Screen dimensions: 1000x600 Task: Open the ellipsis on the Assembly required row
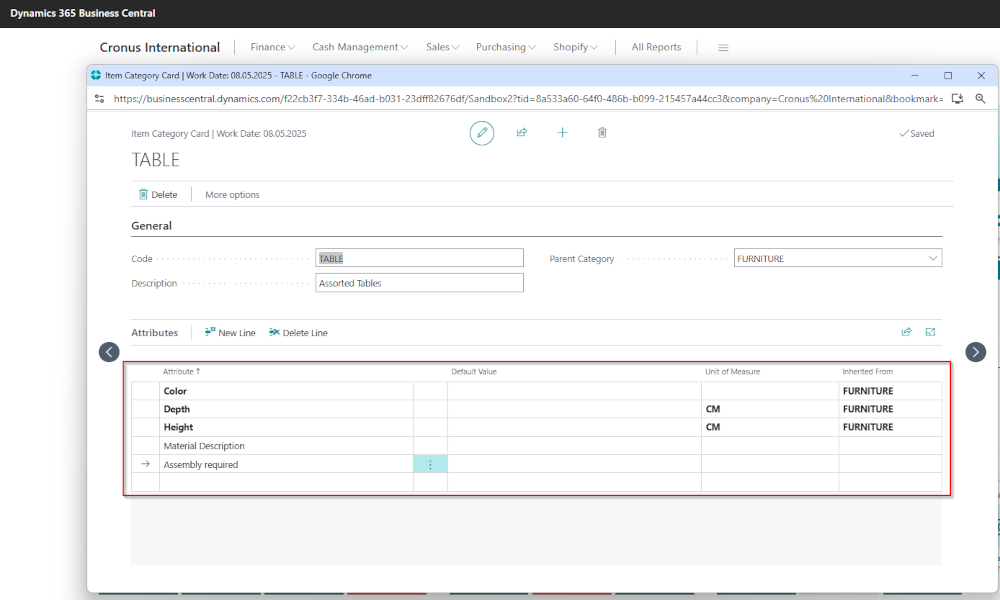[431, 464]
